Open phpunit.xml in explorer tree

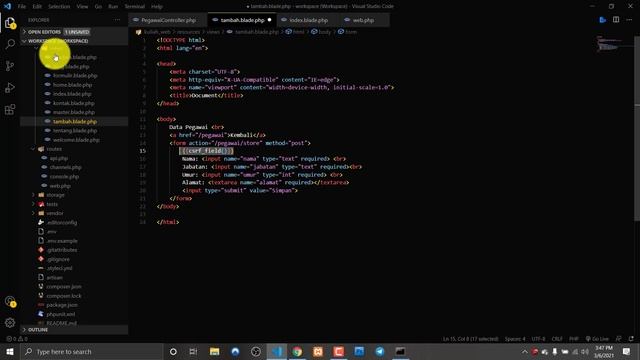tap(60, 314)
